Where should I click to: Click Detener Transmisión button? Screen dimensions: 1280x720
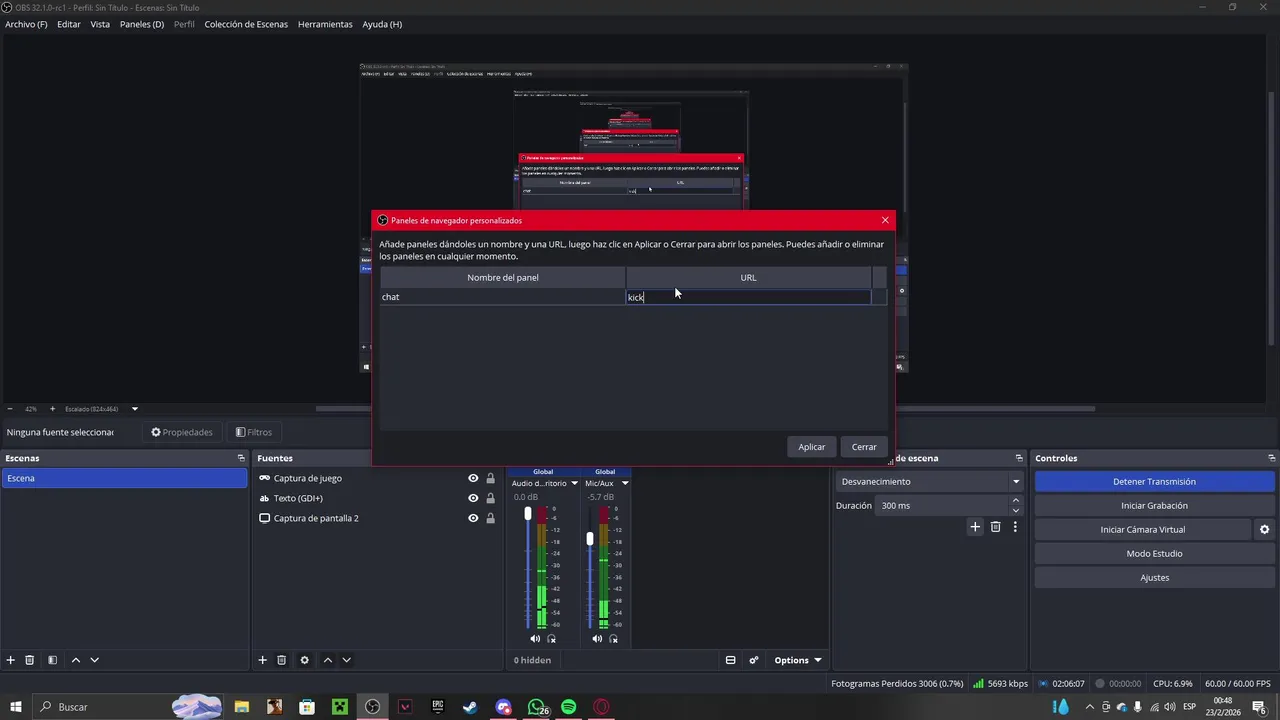tap(1154, 482)
